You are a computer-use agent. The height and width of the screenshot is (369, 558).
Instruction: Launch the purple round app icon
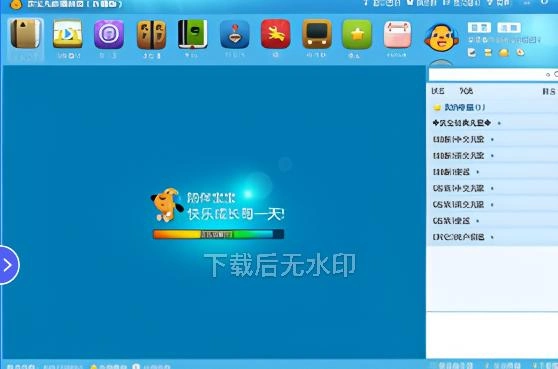pos(109,34)
